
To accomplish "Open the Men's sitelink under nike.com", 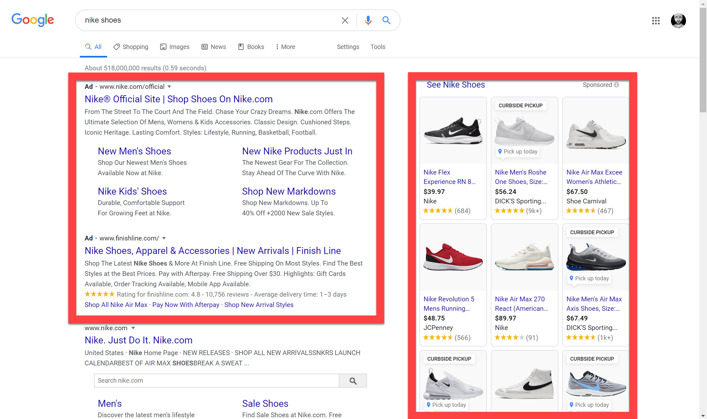I will click(110, 404).
